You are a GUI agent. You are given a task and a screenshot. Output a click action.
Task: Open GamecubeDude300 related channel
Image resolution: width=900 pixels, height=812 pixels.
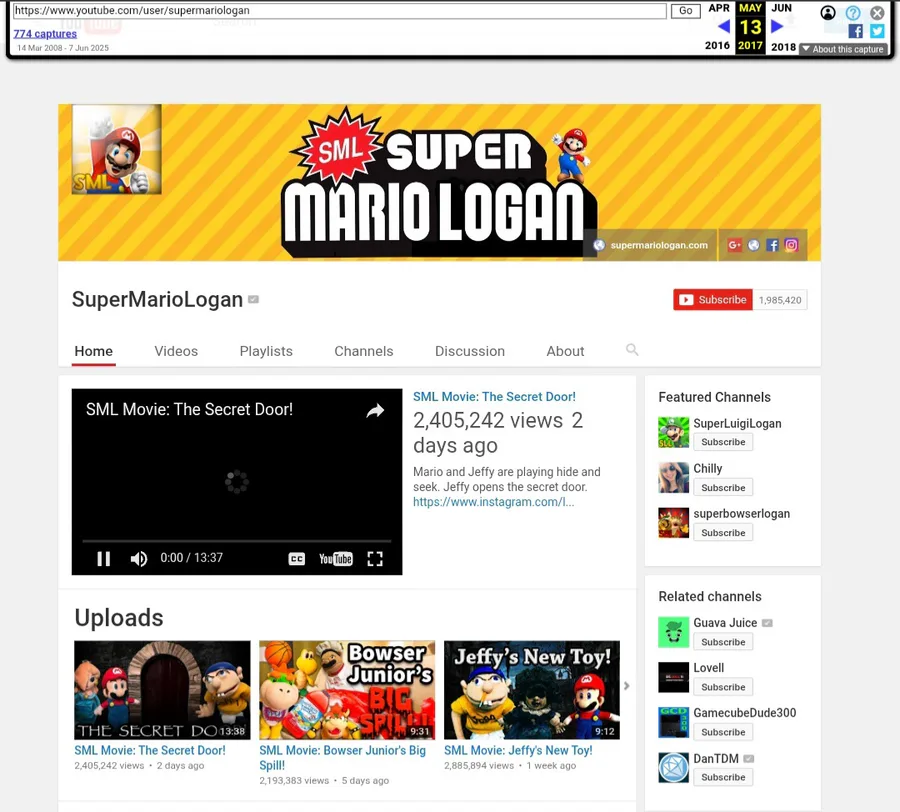(x=744, y=713)
